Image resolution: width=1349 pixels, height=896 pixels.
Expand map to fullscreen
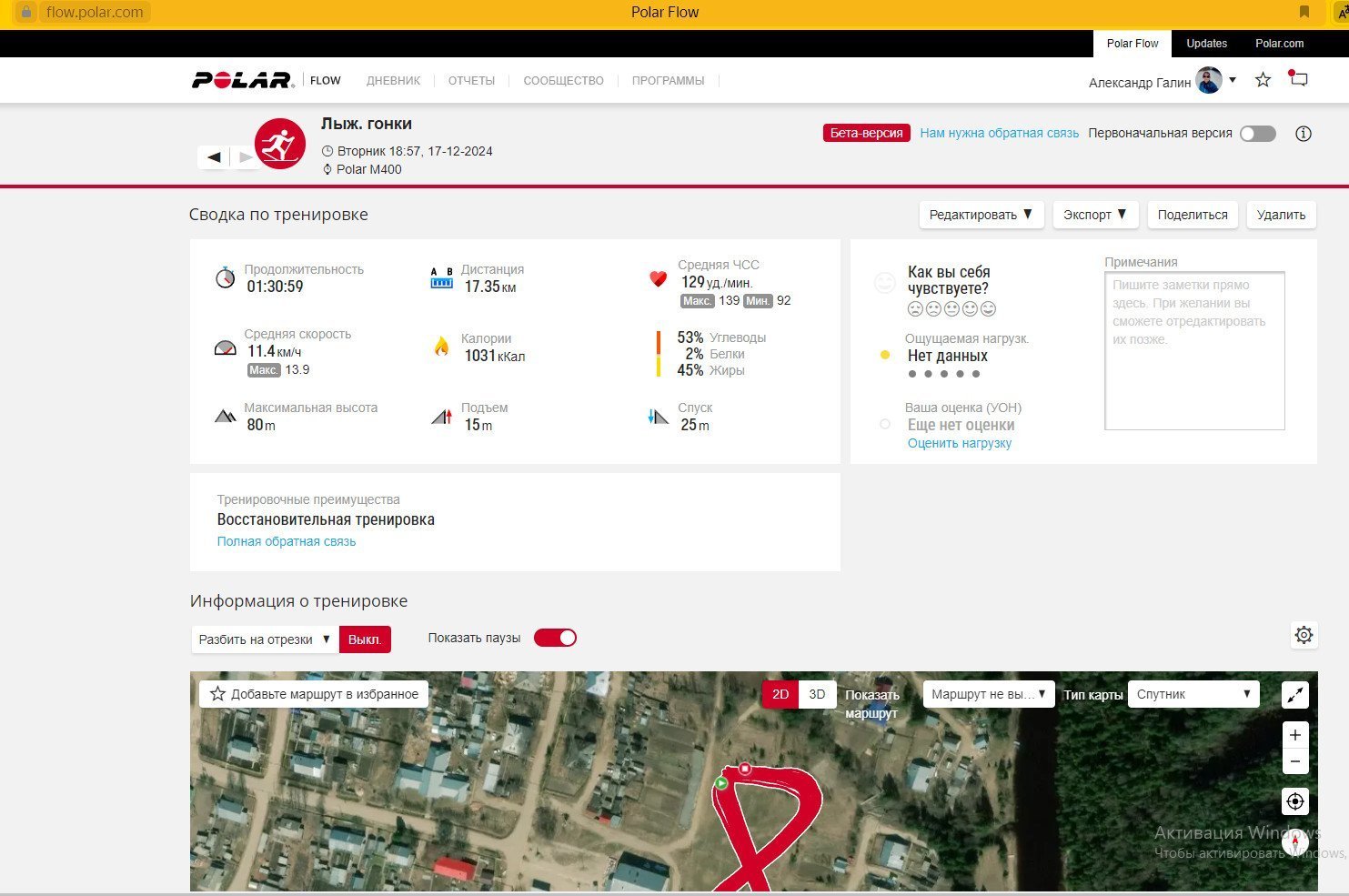(1295, 695)
